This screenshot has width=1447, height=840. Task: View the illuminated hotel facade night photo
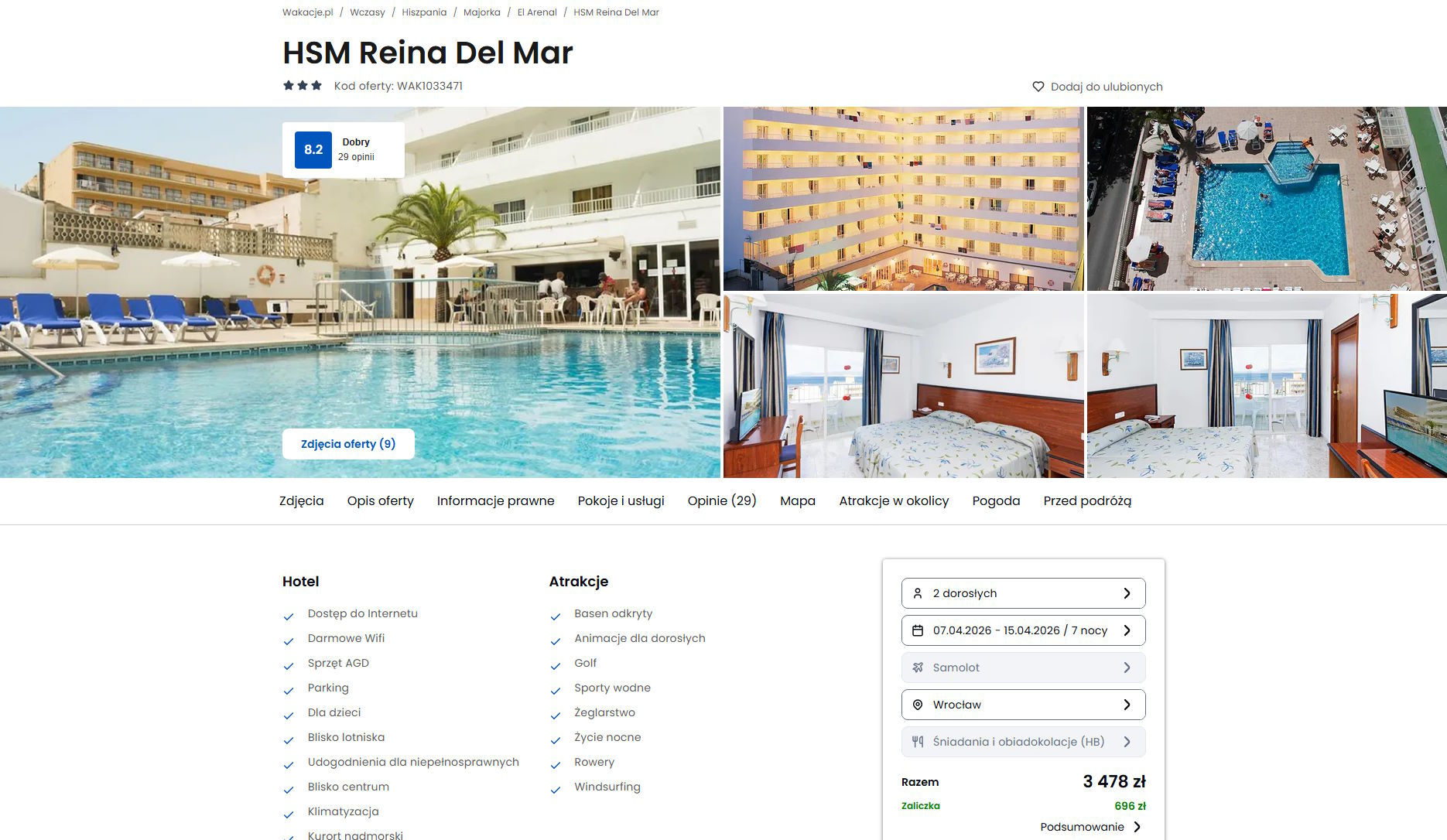(903, 199)
